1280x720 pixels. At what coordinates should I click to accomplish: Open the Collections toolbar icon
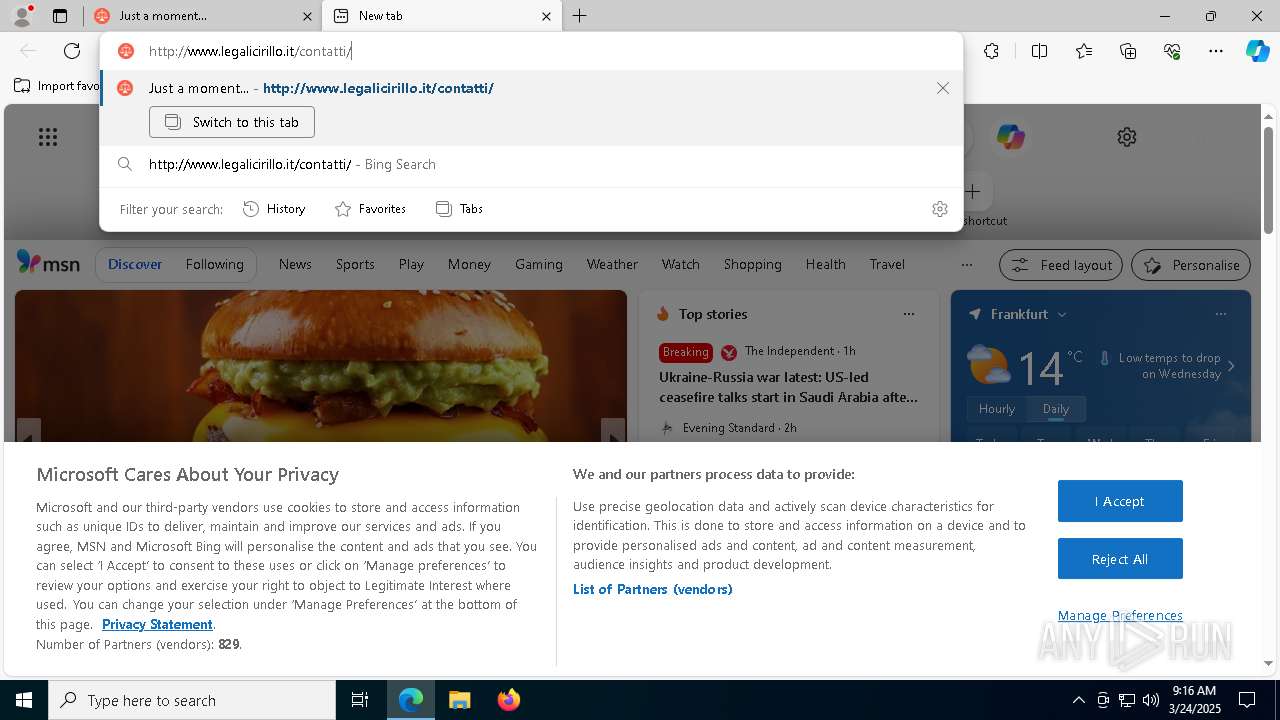(x=1128, y=51)
